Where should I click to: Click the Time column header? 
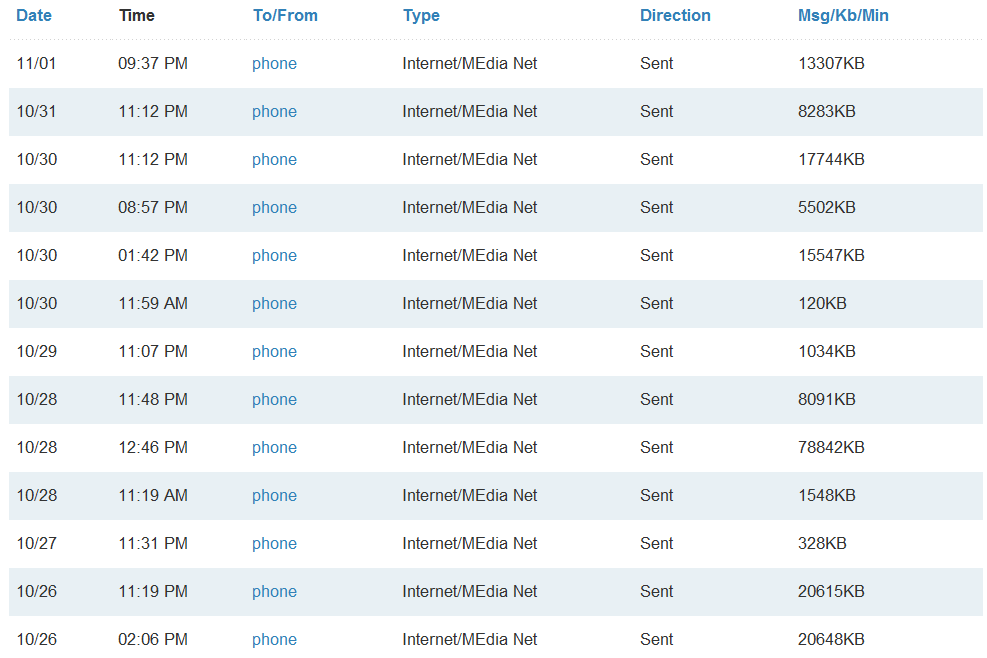[136, 16]
